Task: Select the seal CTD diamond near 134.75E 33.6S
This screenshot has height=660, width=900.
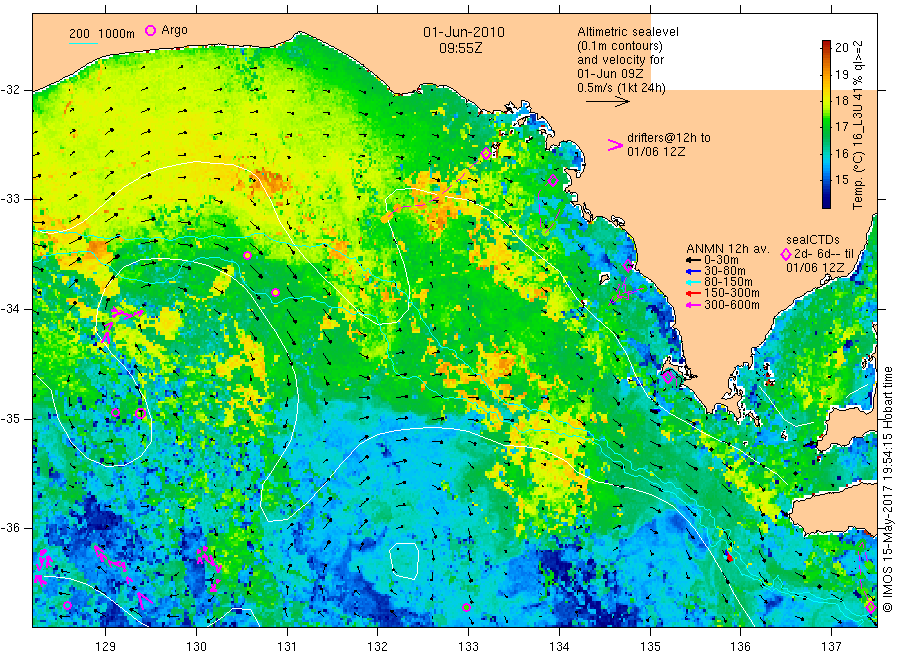Action: [628, 266]
